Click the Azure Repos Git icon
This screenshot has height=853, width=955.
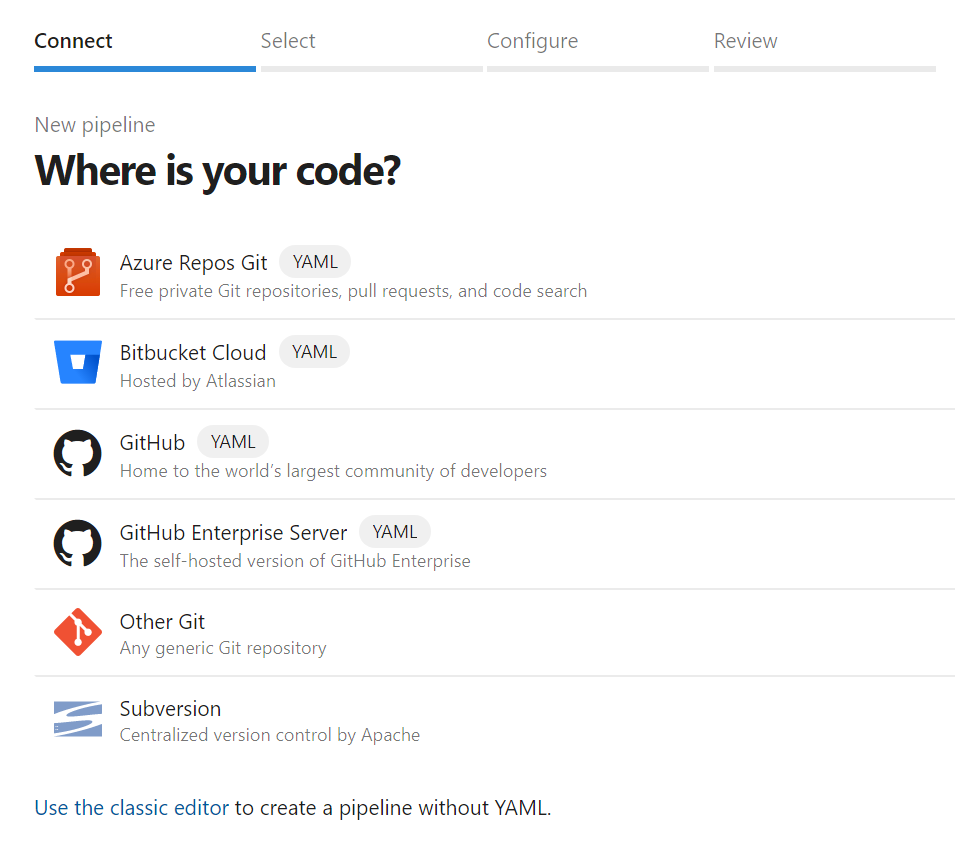pyautogui.click(x=78, y=273)
